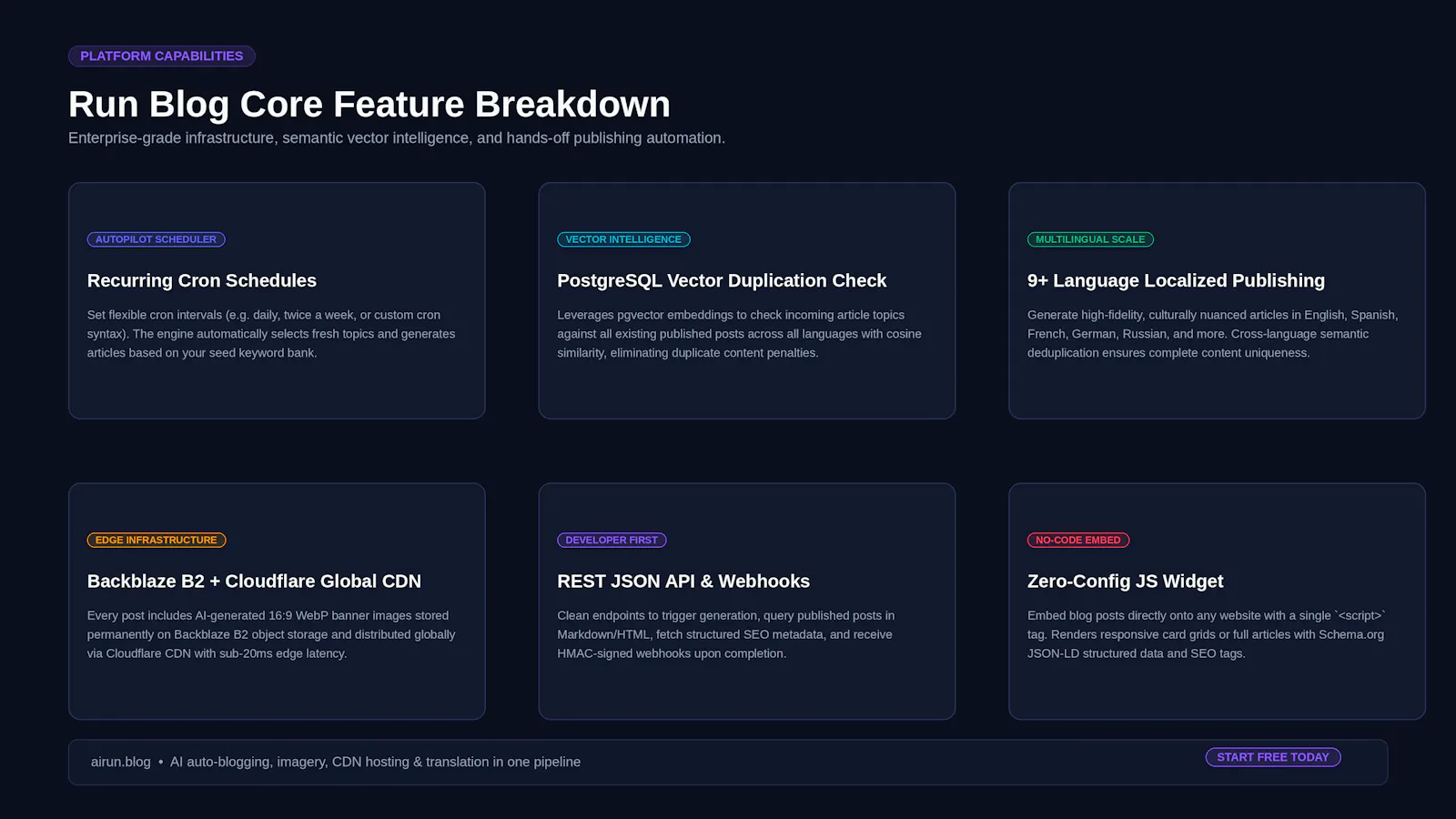Click the Enterprise-grade infrastructure subtitle
Viewport: 1456px width, 819px height.
(x=397, y=138)
